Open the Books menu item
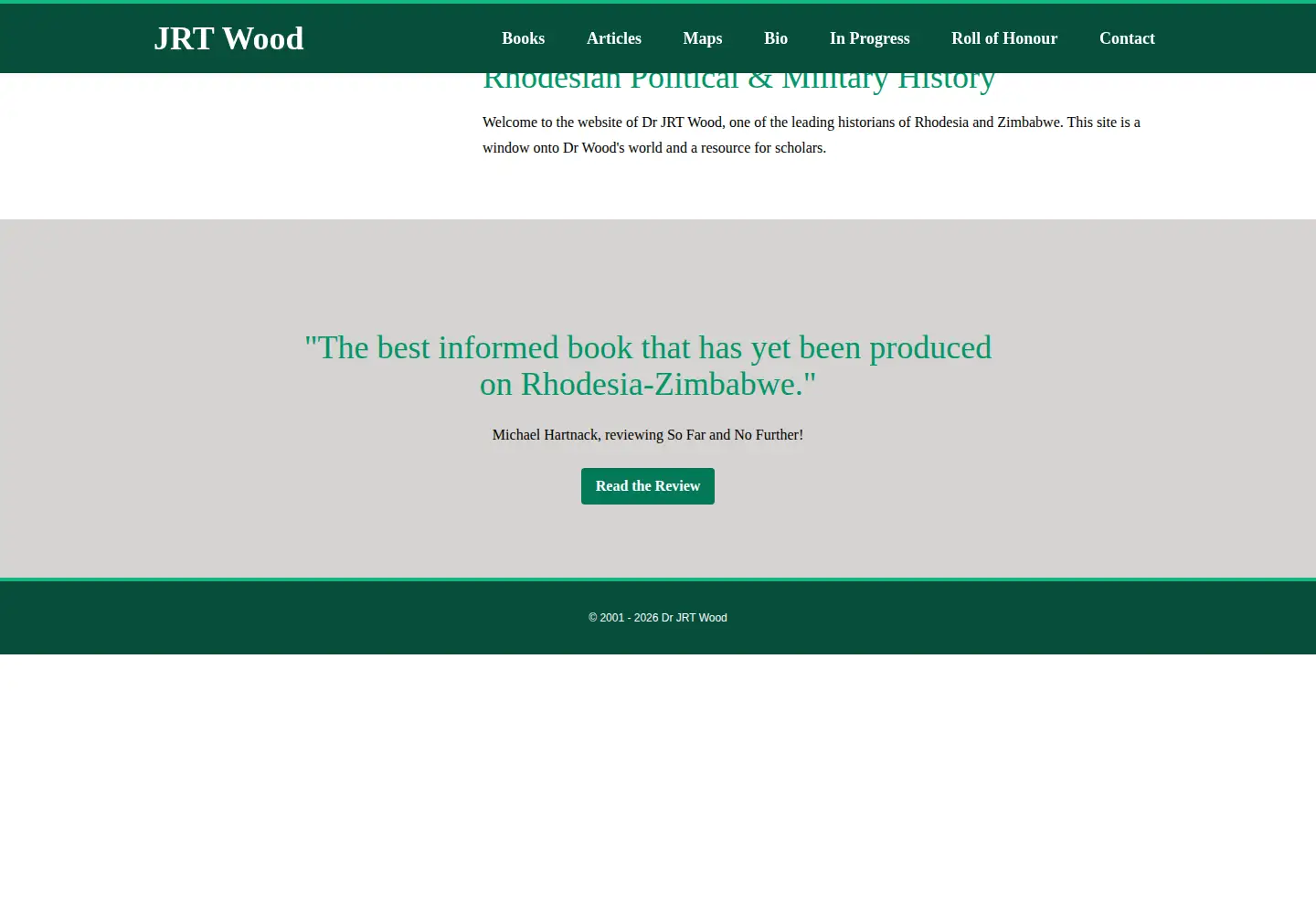1316x914 pixels. coord(523,38)
